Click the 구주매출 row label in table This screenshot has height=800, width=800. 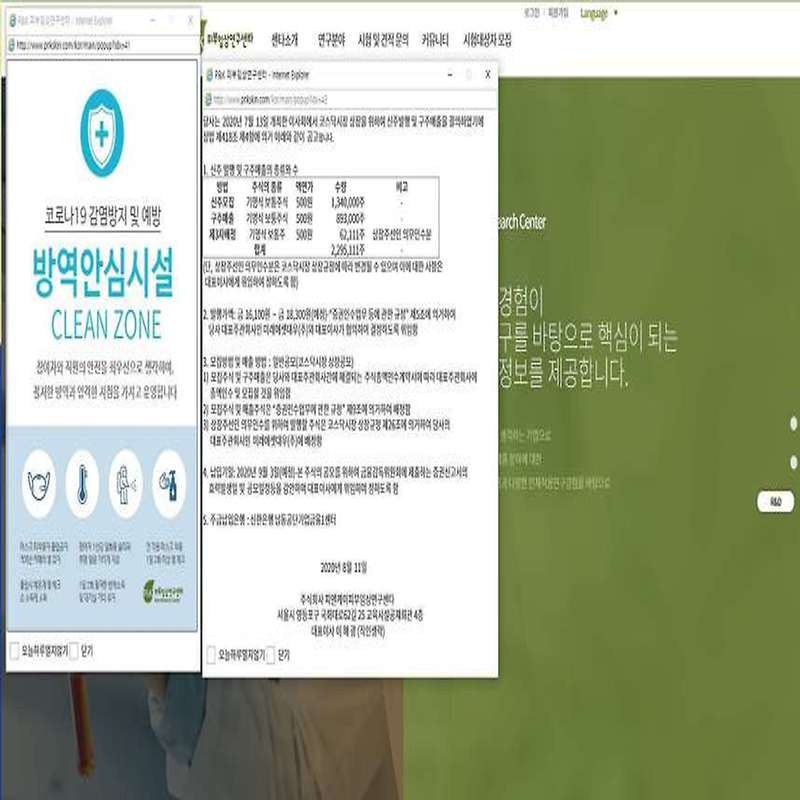[x=222, y=218]
